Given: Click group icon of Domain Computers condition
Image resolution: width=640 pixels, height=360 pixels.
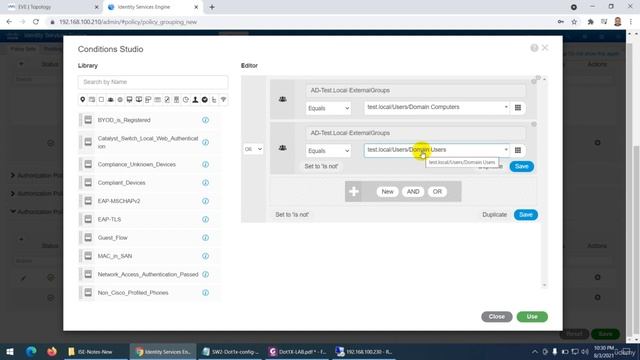Looking at the screenshot, I should pyautogui.click(x=282, y=99).
